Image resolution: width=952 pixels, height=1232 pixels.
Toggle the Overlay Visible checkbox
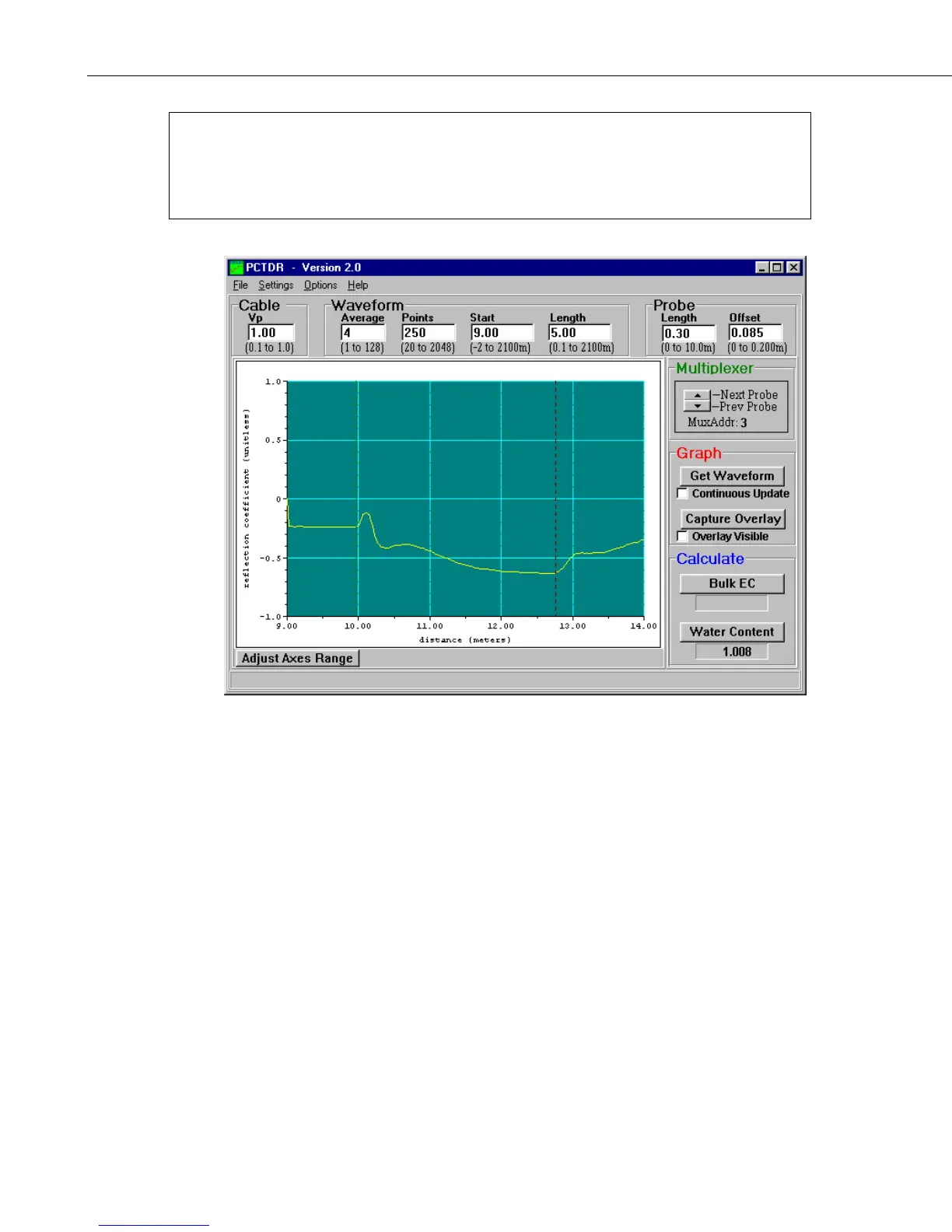(x=683, y=536)
